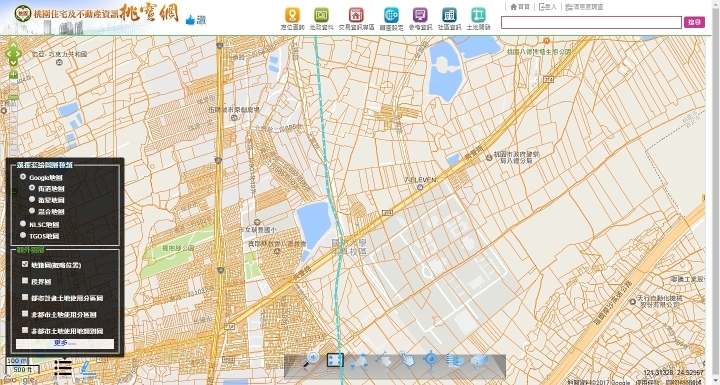Open the 社區資訊 building icon
720x385 pixels.
[x=449, y=15]
